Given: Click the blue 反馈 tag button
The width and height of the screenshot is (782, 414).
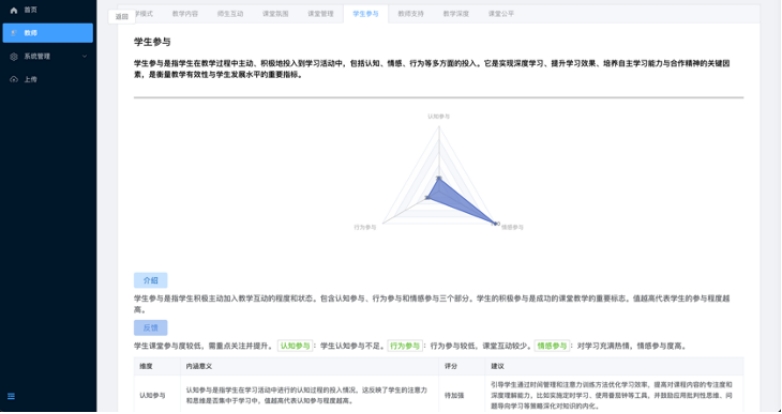Looking at the screenshot, I should [x=150, y=328].
